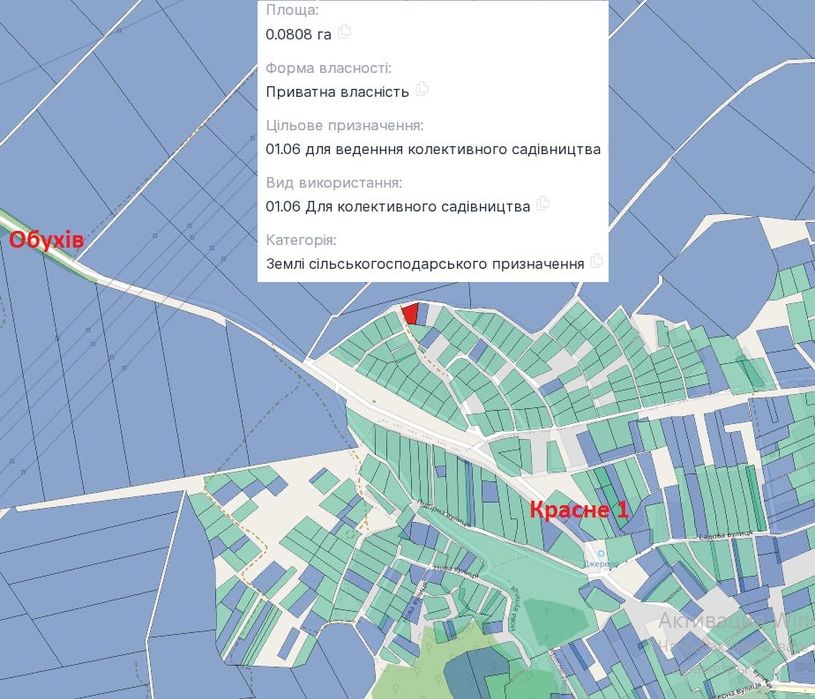Image resolution: width=815 pixels, height=699 pixels.
Task: Click the Джерело spring marker icon
Action: click(x=601, y=553)
